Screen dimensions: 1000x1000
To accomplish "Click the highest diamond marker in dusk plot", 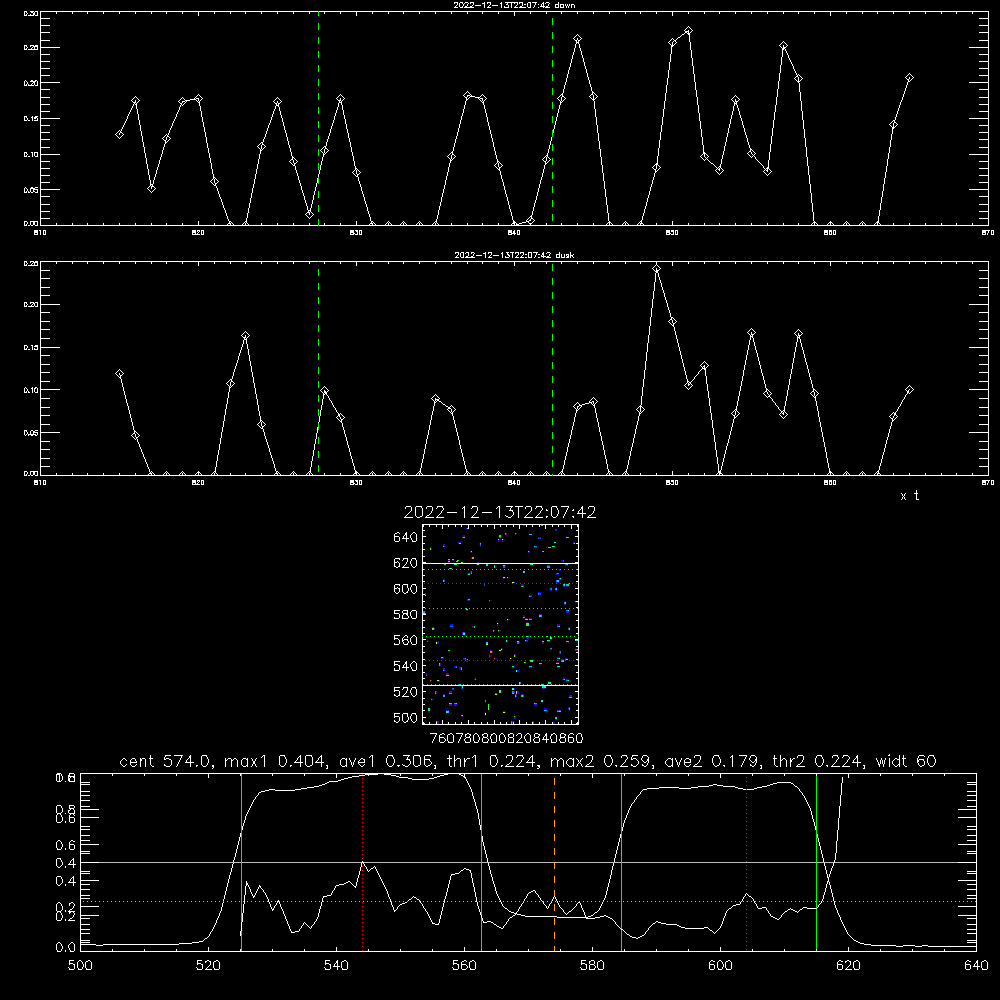I will tap(657, 268).
